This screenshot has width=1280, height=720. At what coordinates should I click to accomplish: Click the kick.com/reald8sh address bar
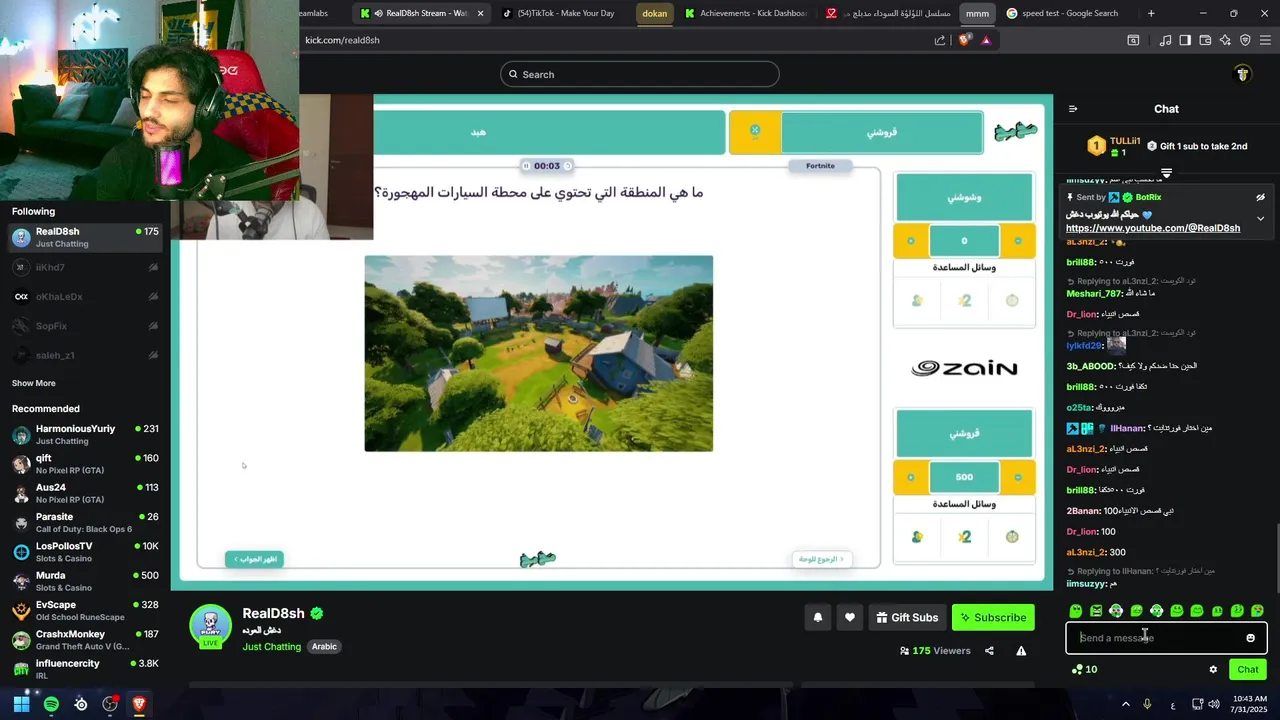(x=615, y=40)
